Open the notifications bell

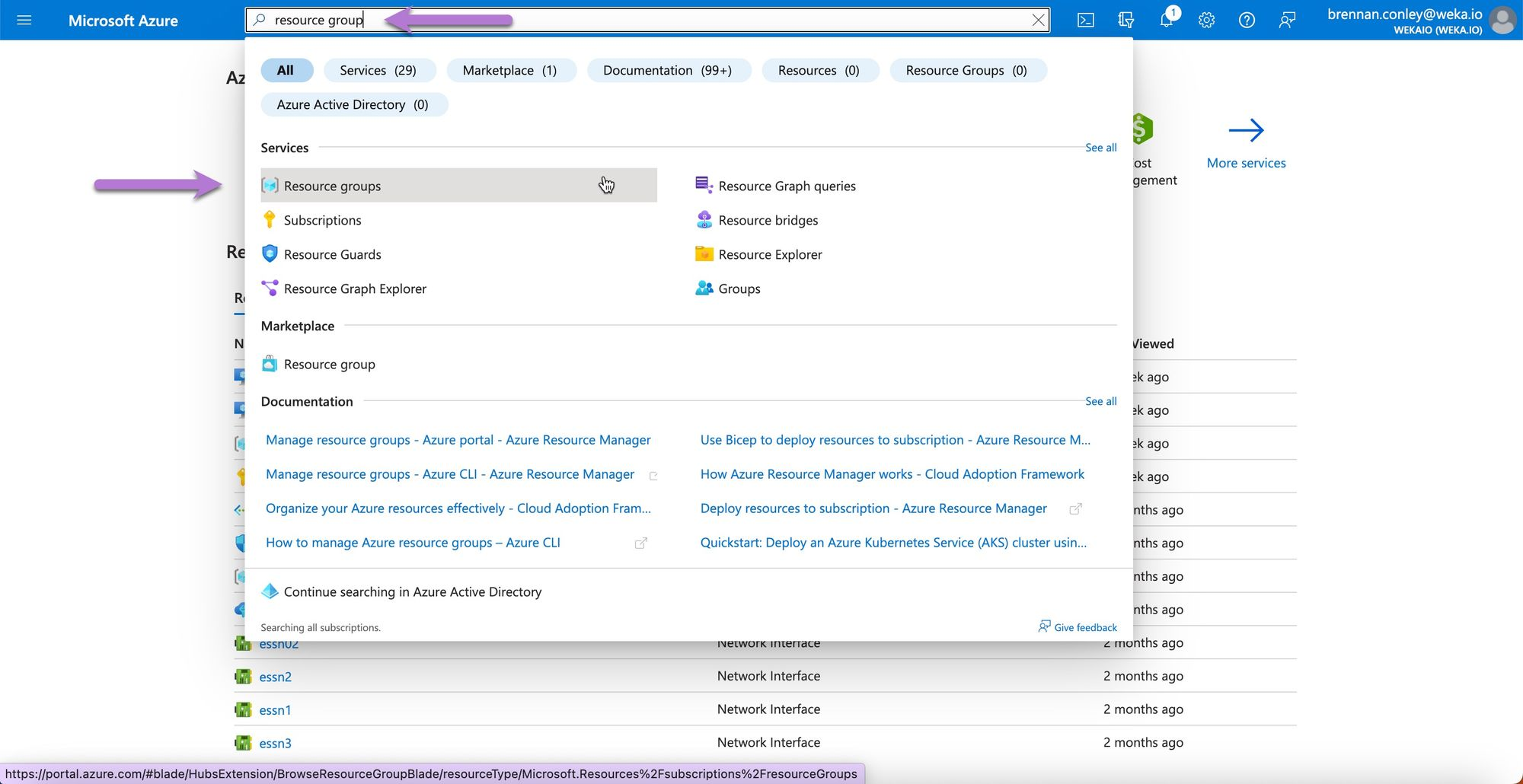coord(1166,20)
